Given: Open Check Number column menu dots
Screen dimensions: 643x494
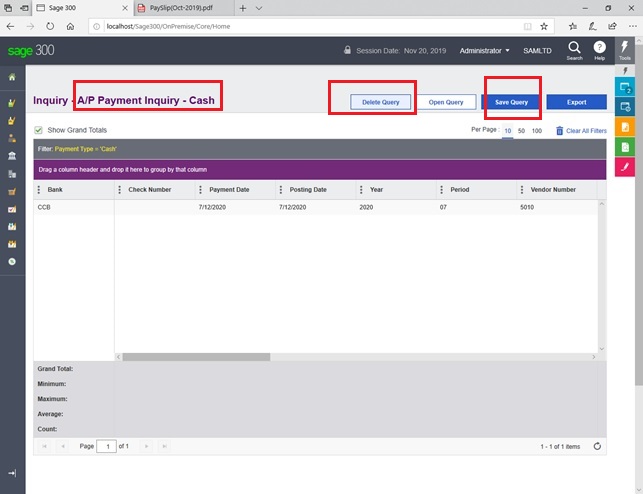Looking at the screenshot, I should click(119, 189).
